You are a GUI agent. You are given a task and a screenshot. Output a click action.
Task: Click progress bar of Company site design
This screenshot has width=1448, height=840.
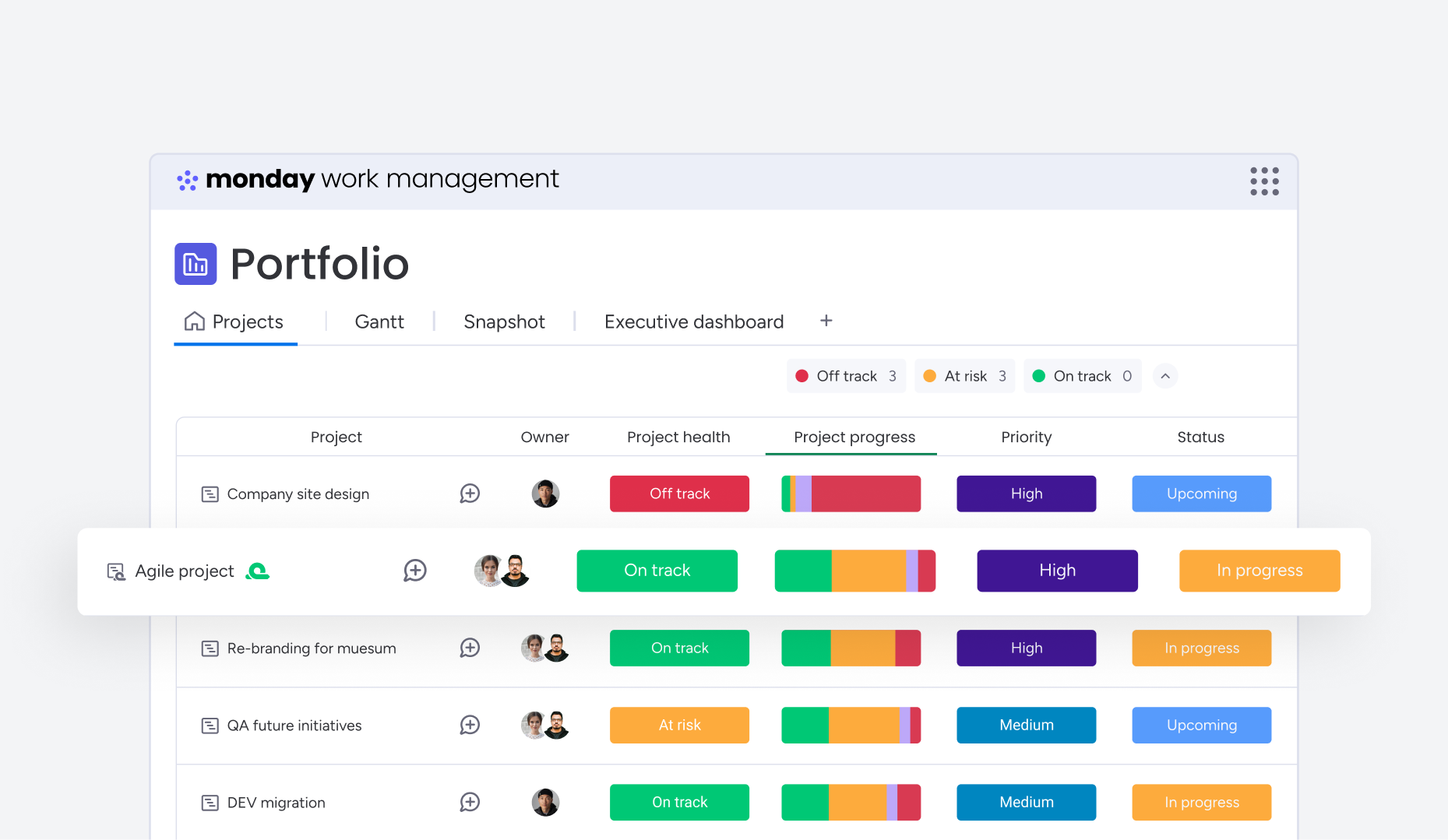click(851, 494)
